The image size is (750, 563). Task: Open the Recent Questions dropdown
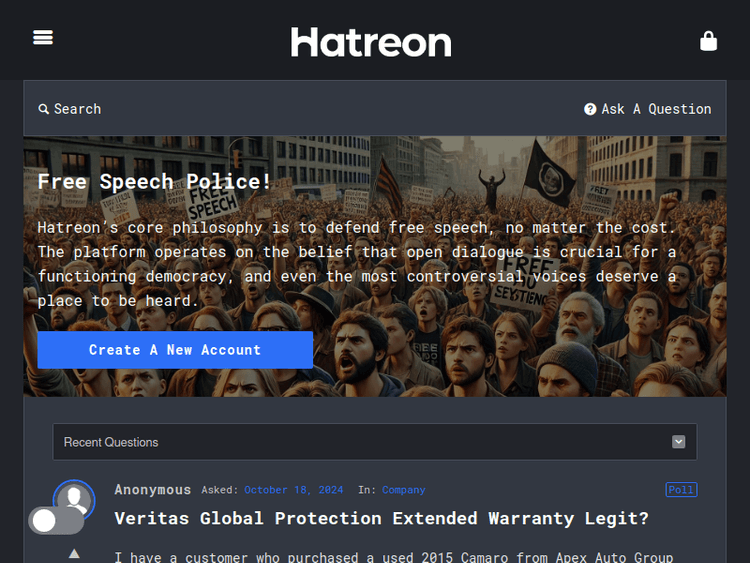pyautogui.click(x=375, y=442)
